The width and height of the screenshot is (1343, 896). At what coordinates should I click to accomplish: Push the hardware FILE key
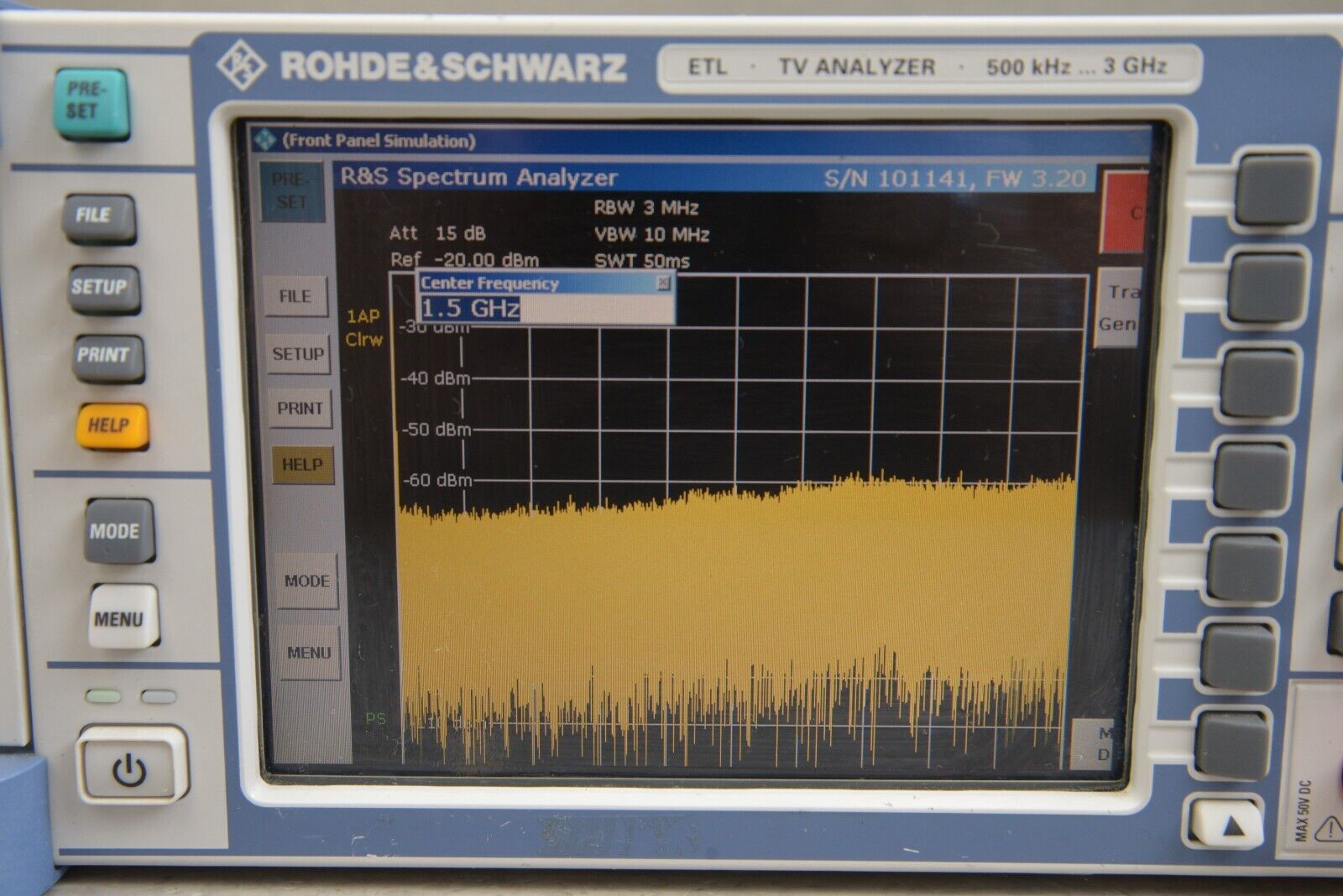[98, 218]
